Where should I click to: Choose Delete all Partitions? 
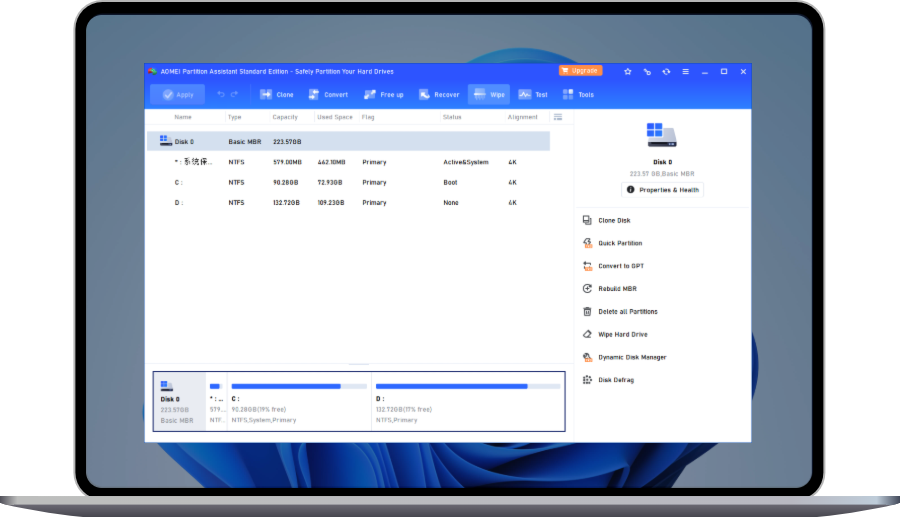click(x=628, y=312)
